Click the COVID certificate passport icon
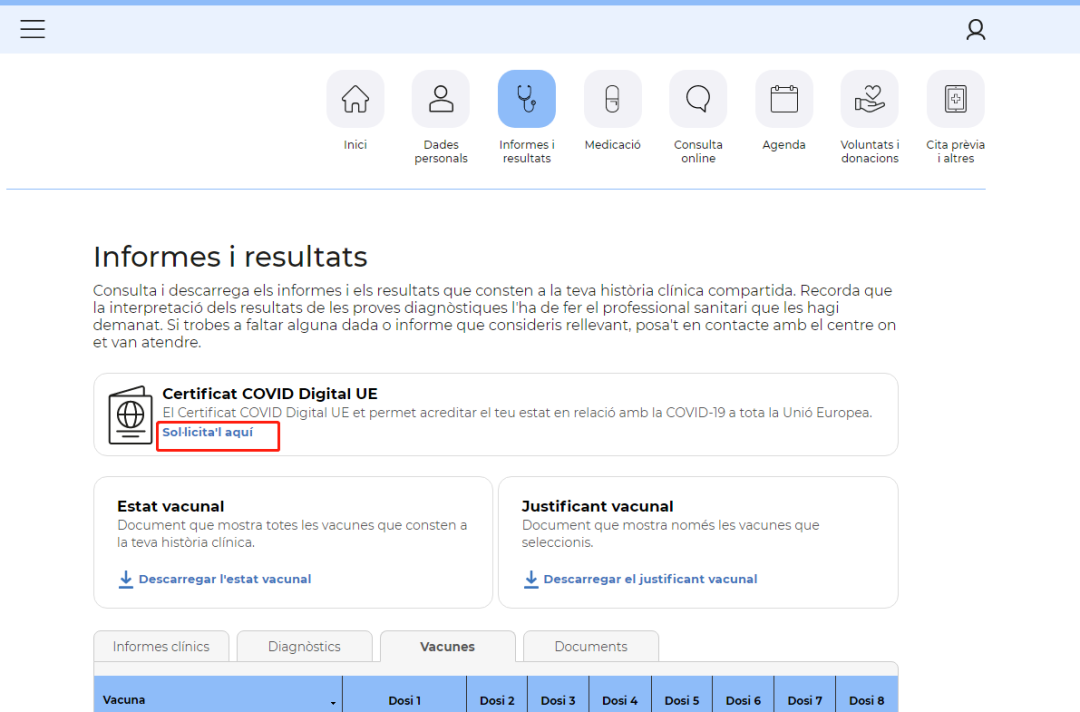 [130, 415]
